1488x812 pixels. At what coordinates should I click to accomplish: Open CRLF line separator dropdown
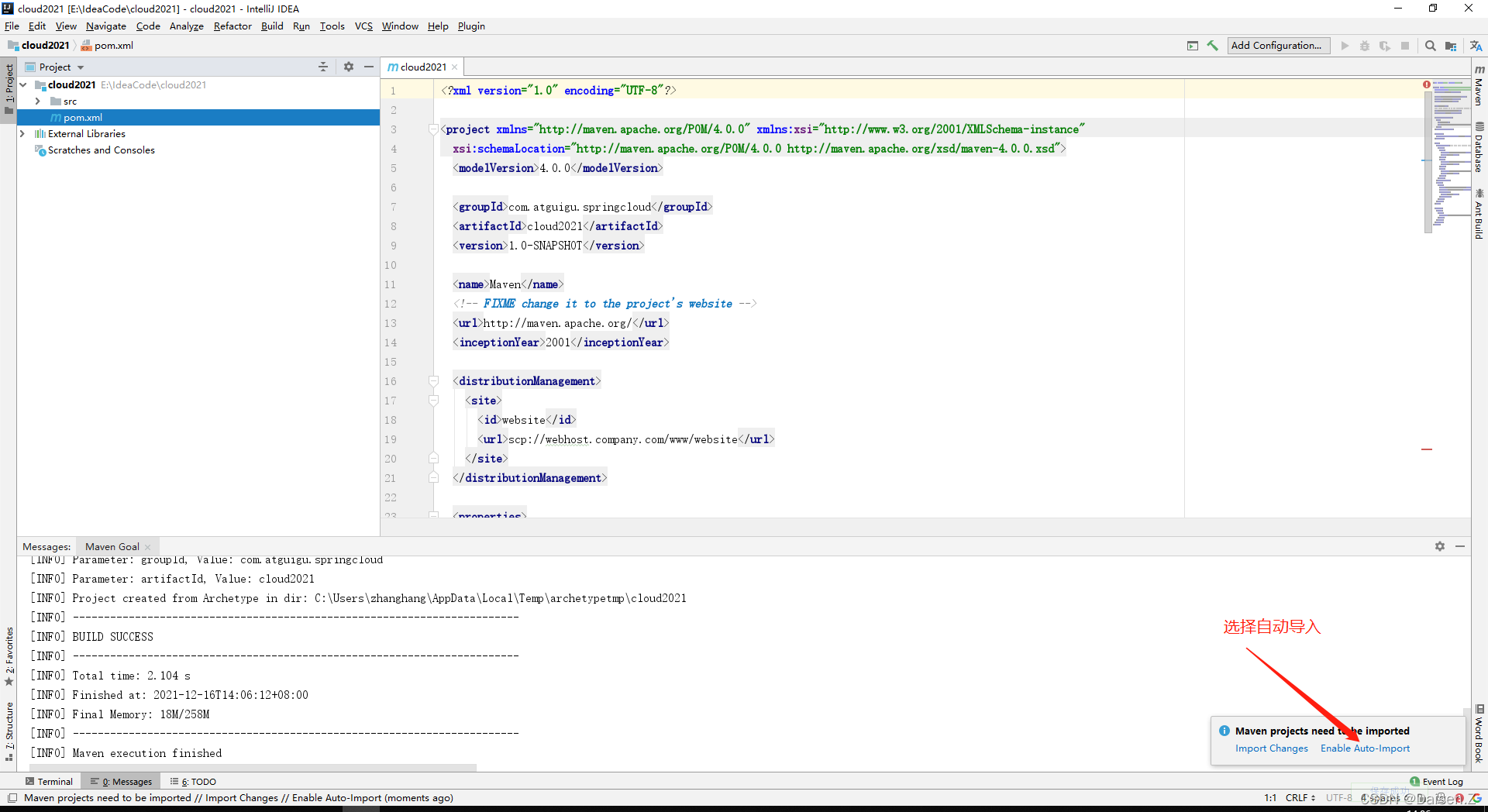[1300, 797]
